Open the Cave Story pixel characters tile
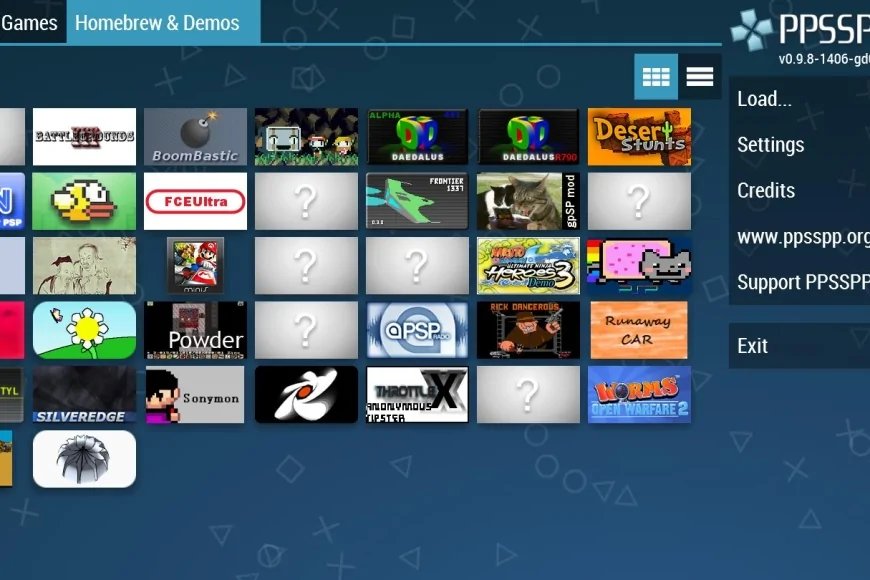 [x=306, y=137]
